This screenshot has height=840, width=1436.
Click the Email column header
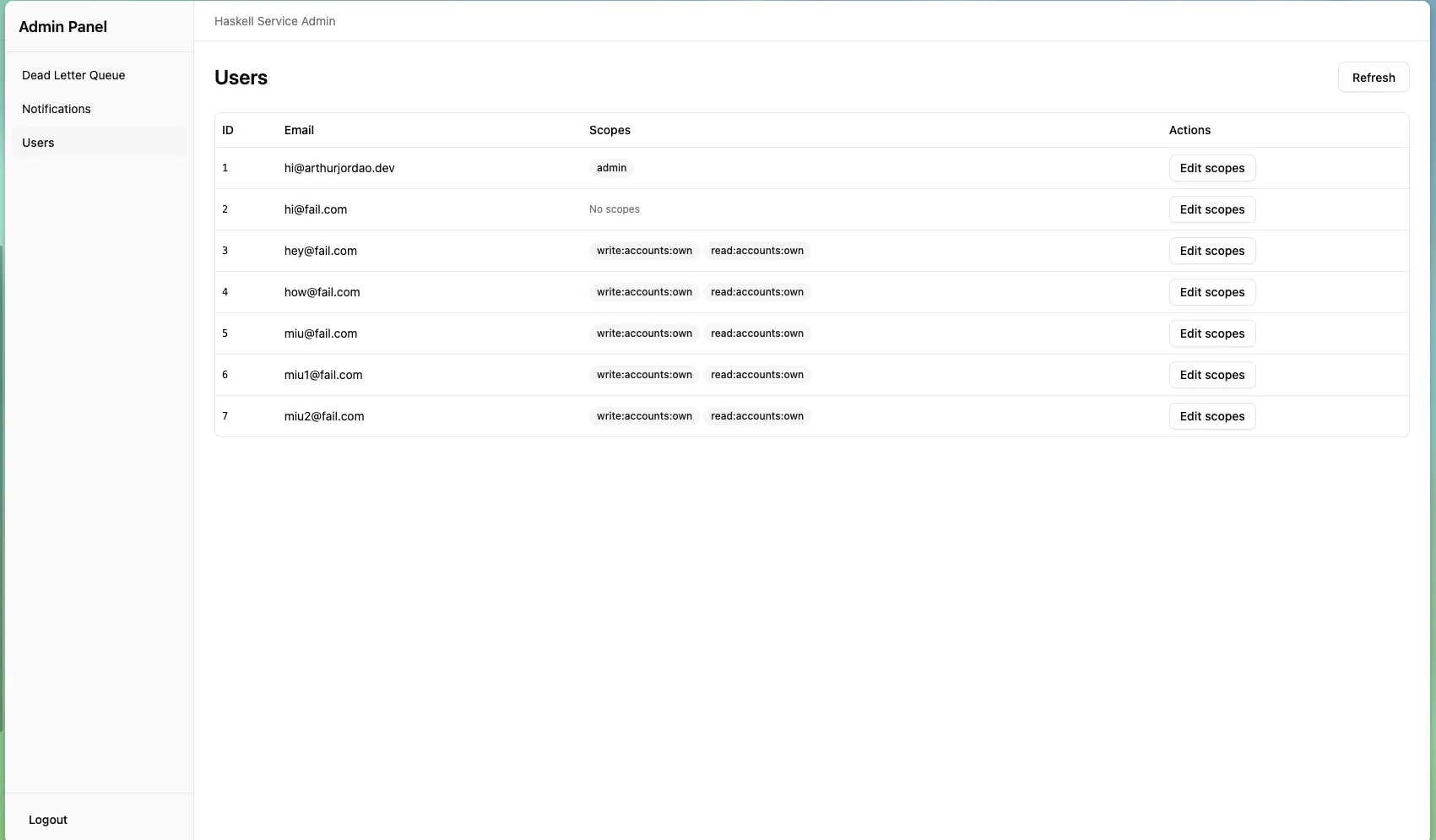[299, 130]
